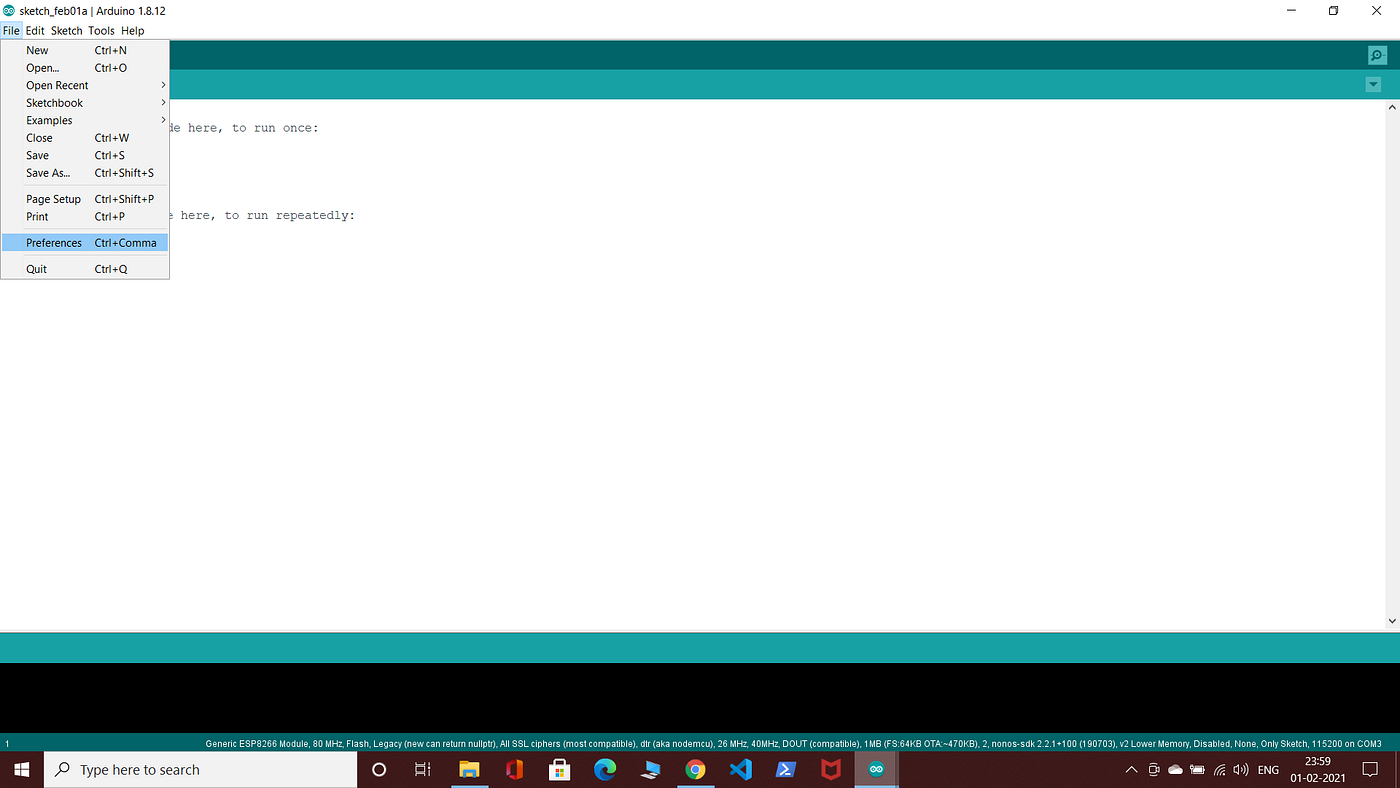
Task: Click the Arduino logo in the title bar
Action: (x=9, y=10)
